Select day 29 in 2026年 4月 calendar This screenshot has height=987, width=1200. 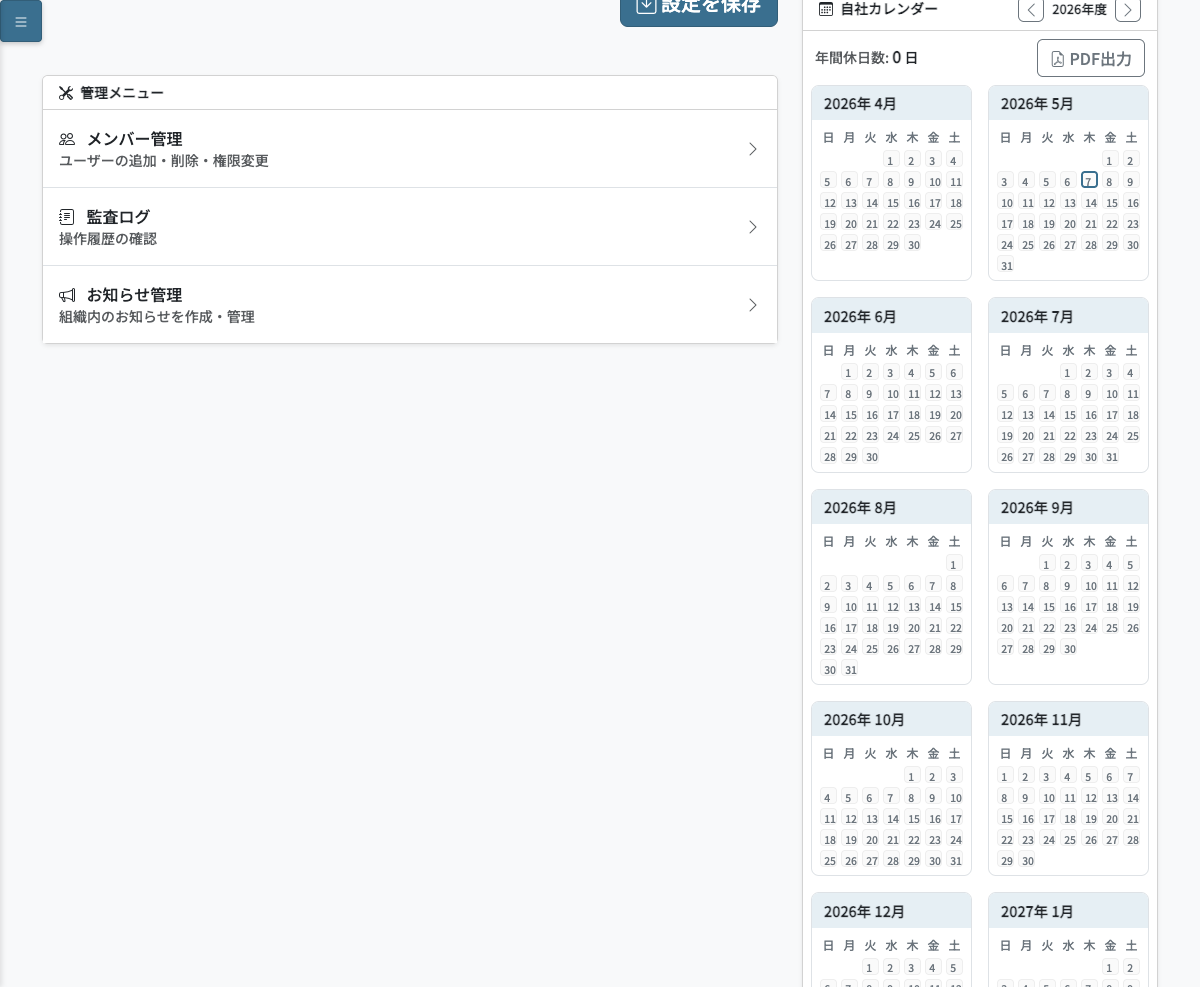tap(893, 244)
